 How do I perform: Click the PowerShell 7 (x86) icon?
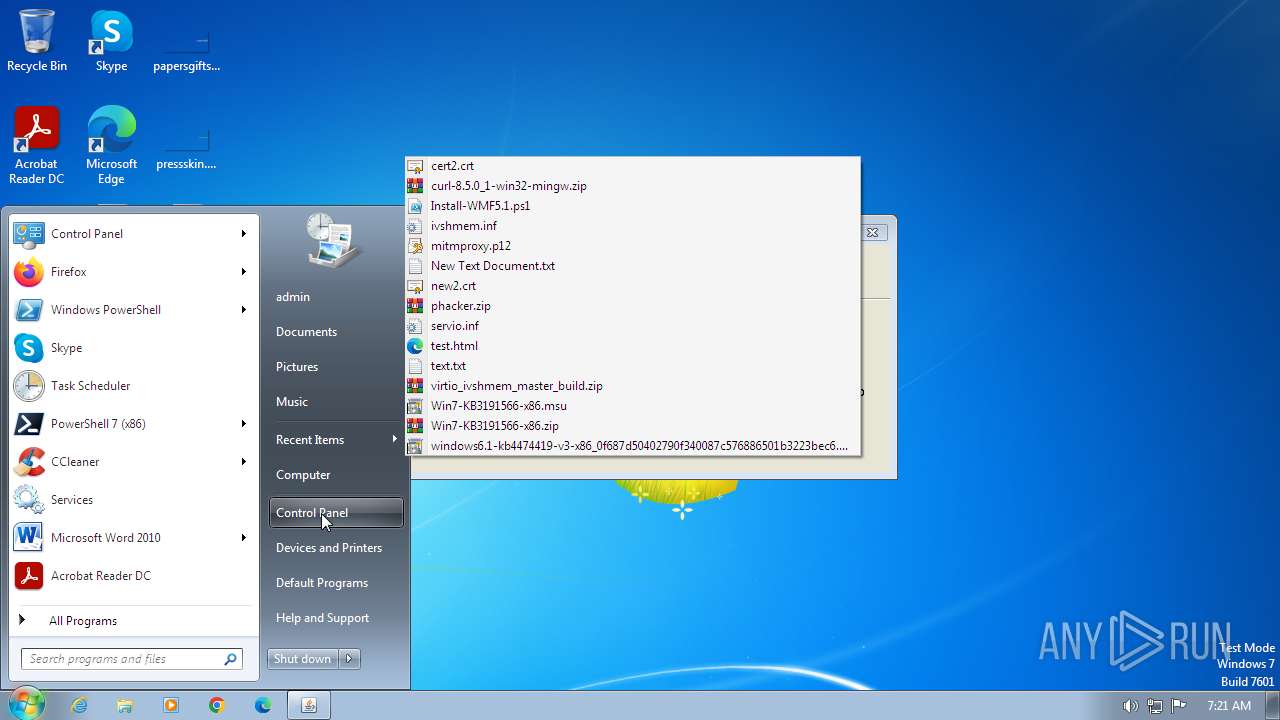coord(29,424)
